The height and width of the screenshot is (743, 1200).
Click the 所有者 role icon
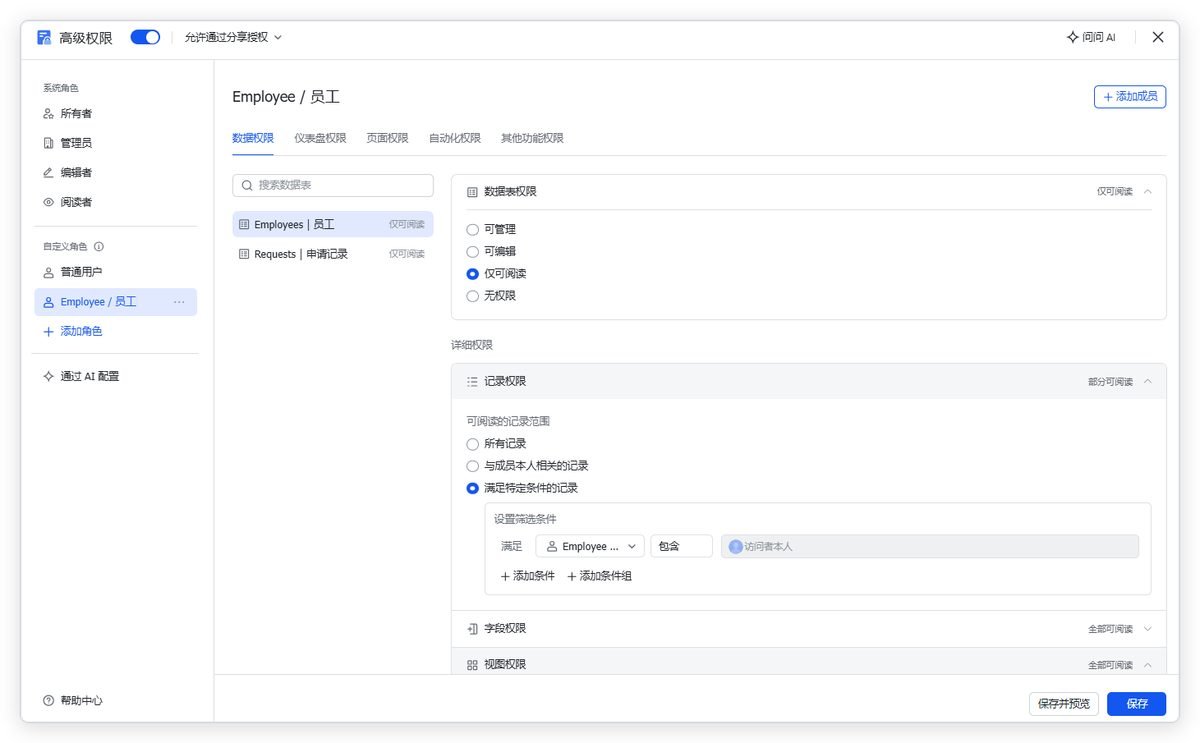click(x=48, y=114)
